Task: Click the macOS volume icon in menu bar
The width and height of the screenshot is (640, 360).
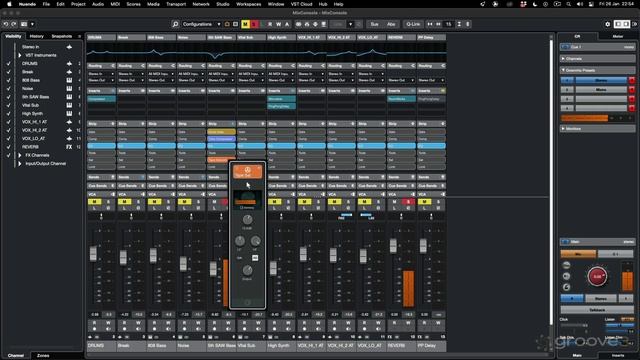Action: [x=580, y=4]
